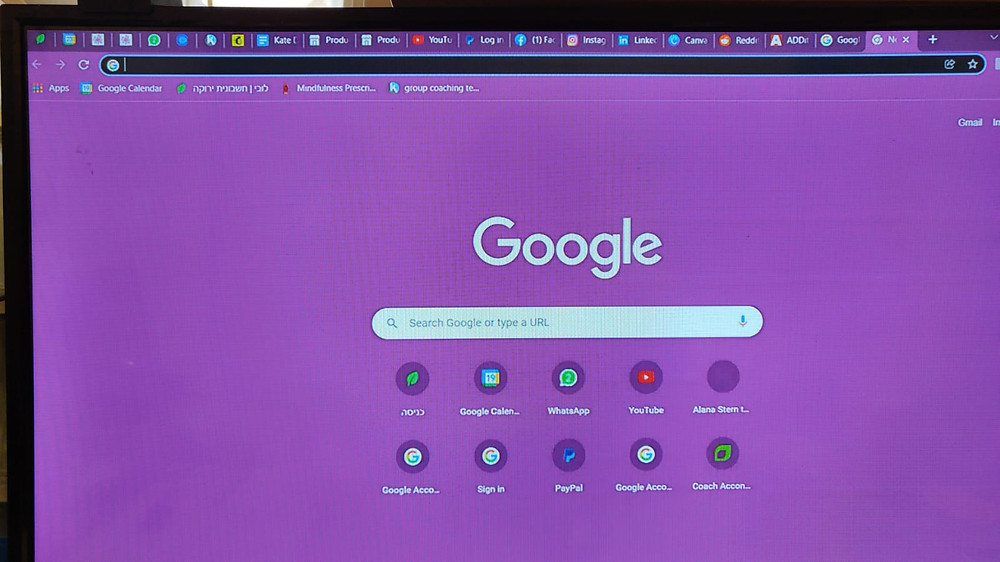Open the Sign in shortcut tile
The height and width of the screenshot is (562, 1000).
coord(490,466)
